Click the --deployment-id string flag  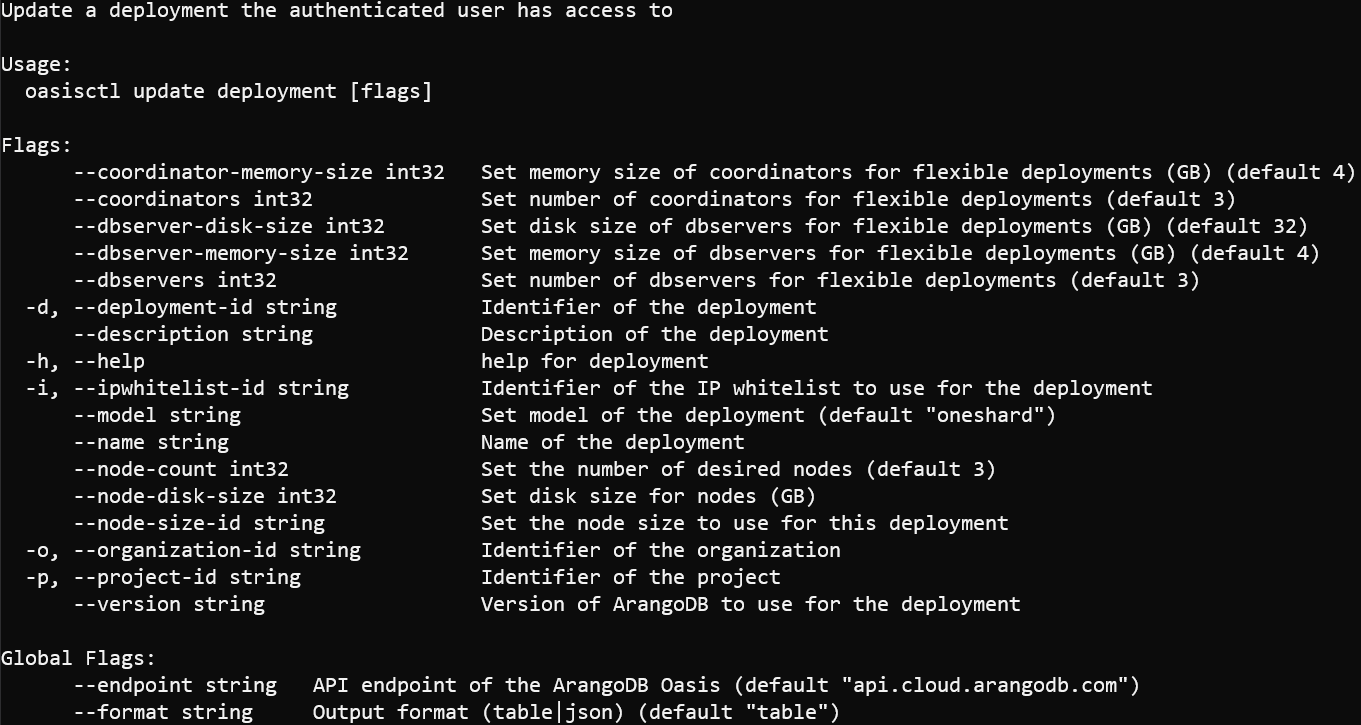click(x=204, y=307)
